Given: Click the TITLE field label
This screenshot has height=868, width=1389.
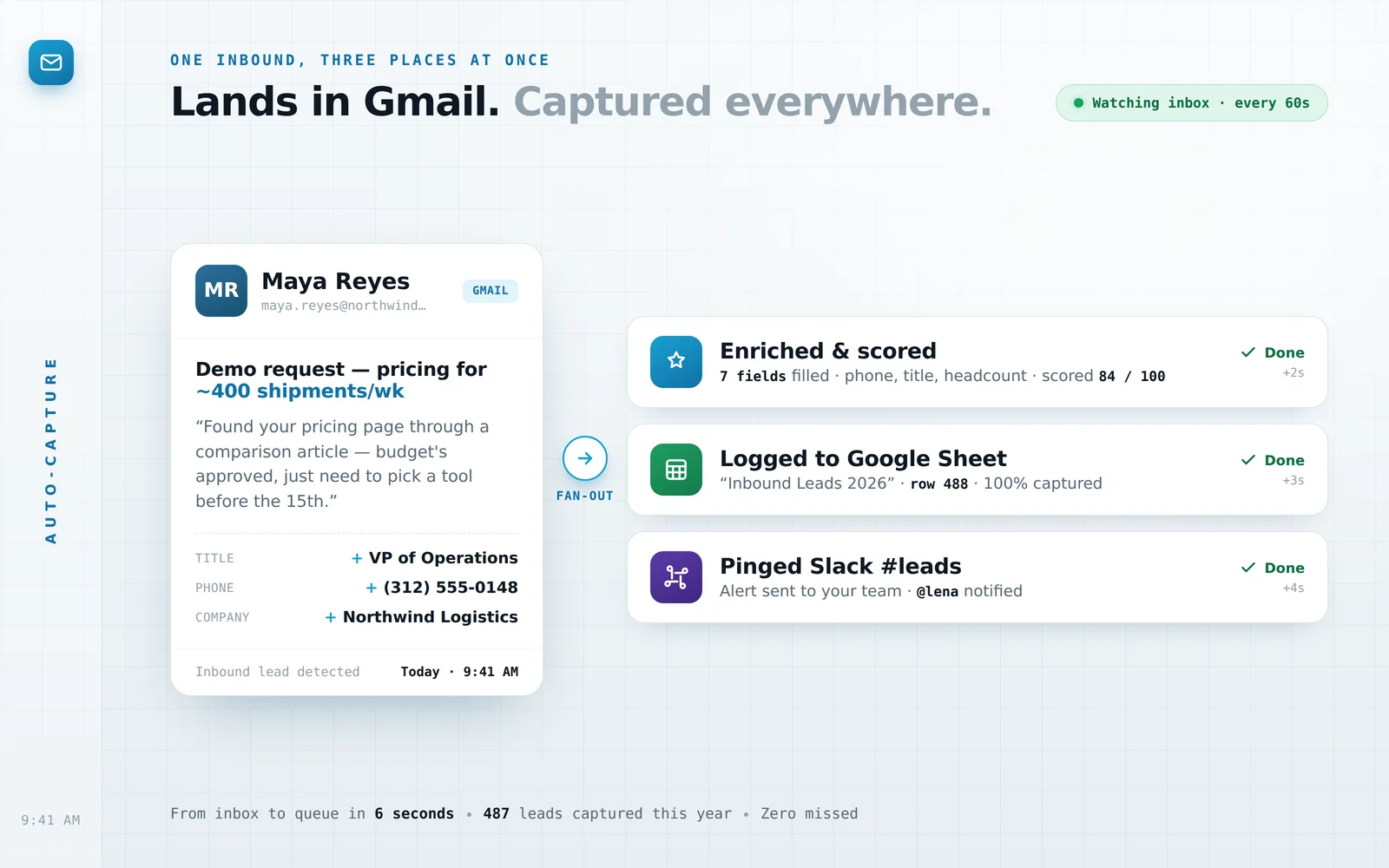Looking at the screenshot, I should point(214,558).
